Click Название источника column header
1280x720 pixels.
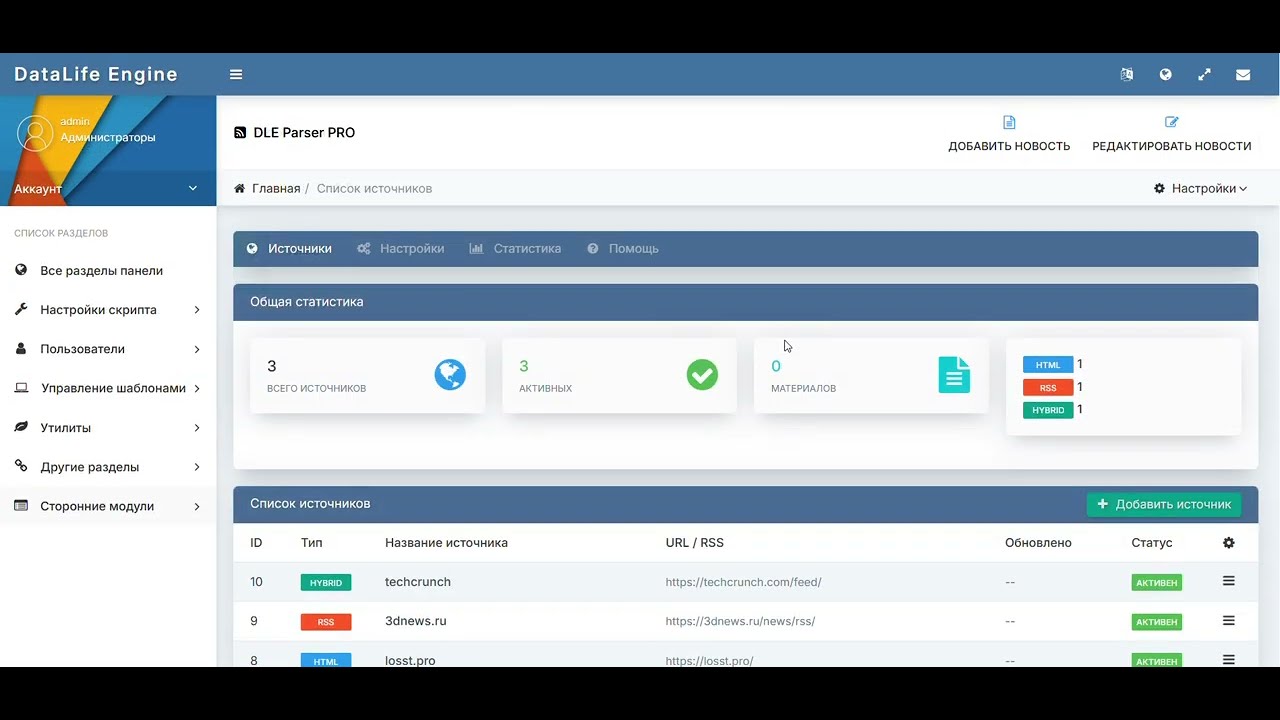(x=446, y=543)
